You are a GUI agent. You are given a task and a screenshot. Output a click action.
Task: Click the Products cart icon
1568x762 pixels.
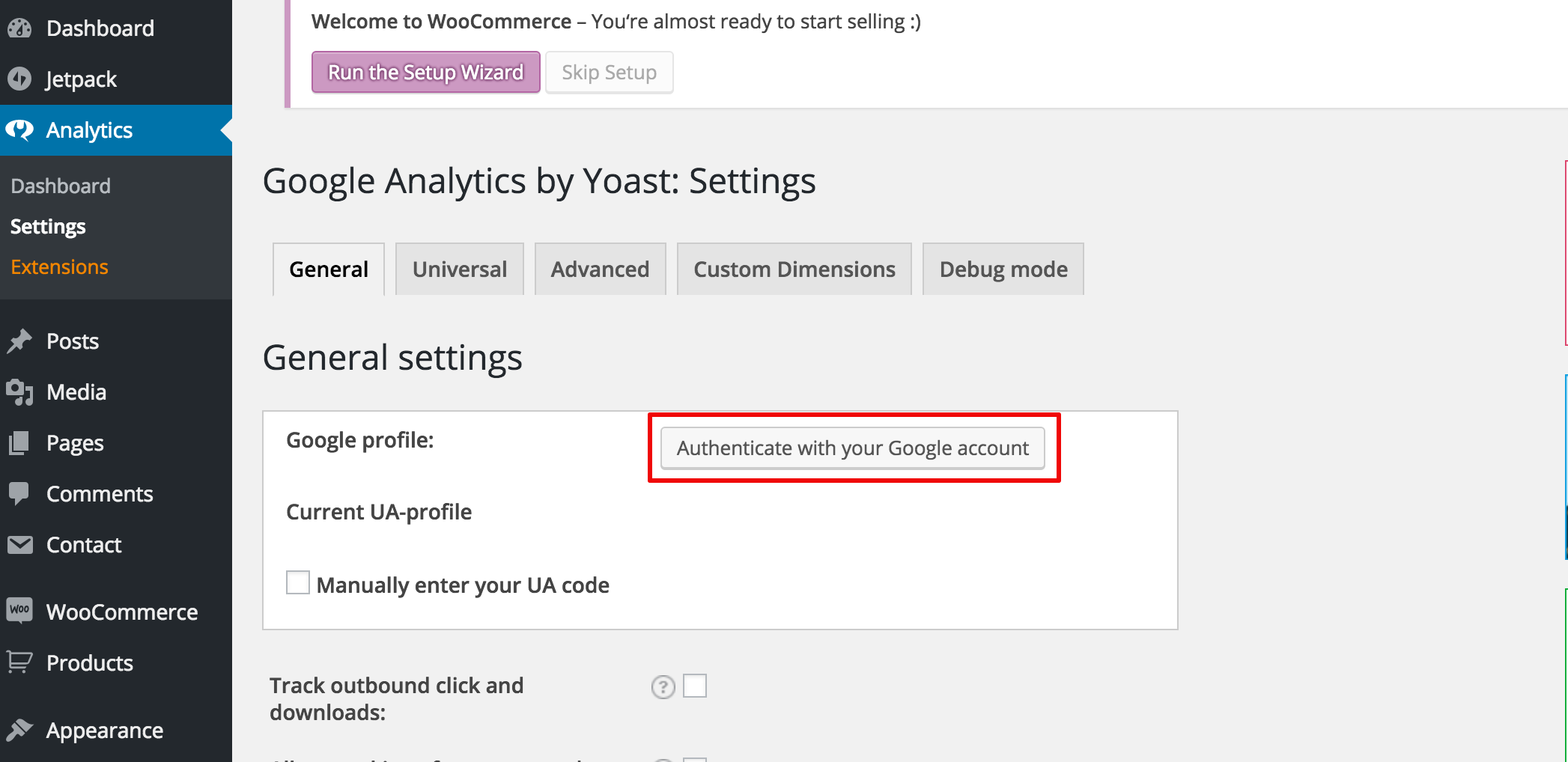pos(20,662)
